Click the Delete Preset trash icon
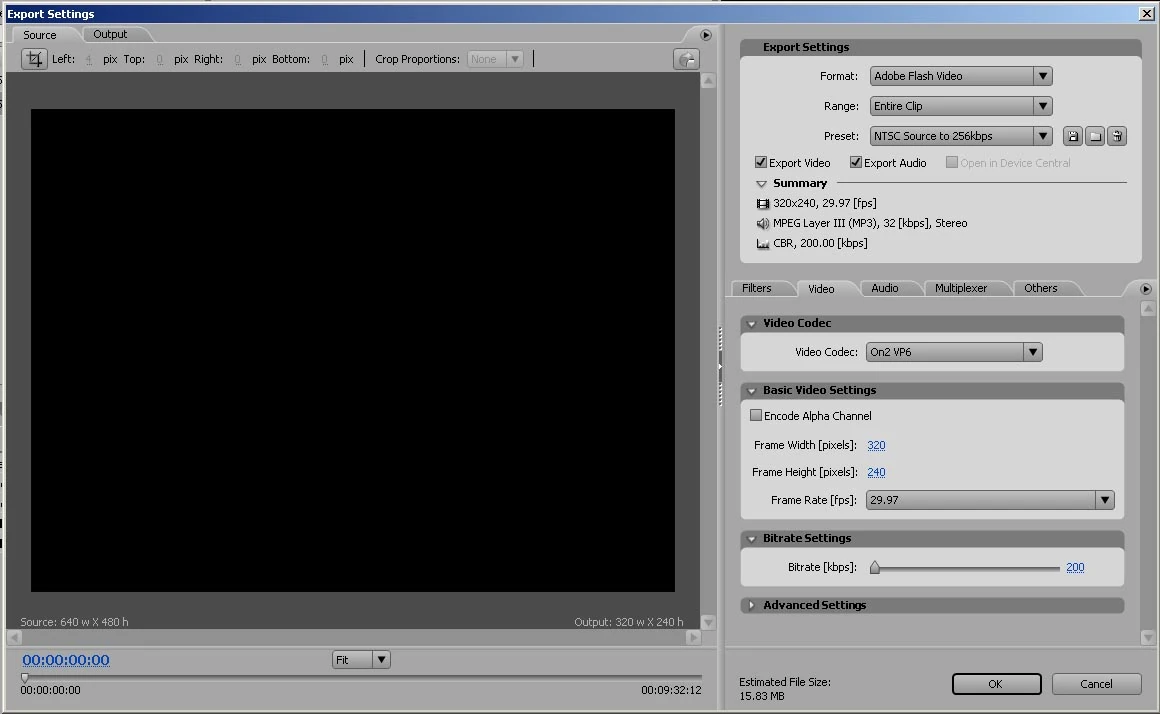This screenshot has width=1160, height=714. tap(1118, 137)
